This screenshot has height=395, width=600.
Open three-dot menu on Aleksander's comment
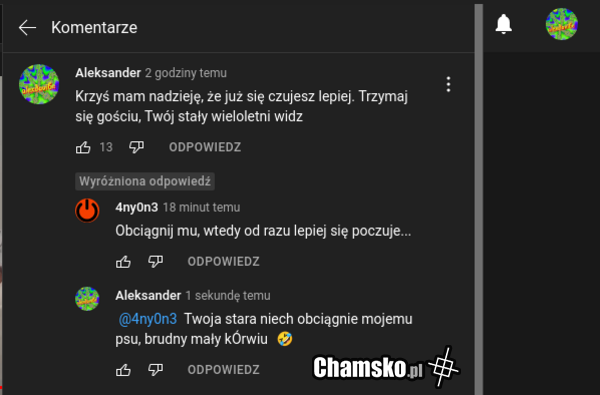448,84
